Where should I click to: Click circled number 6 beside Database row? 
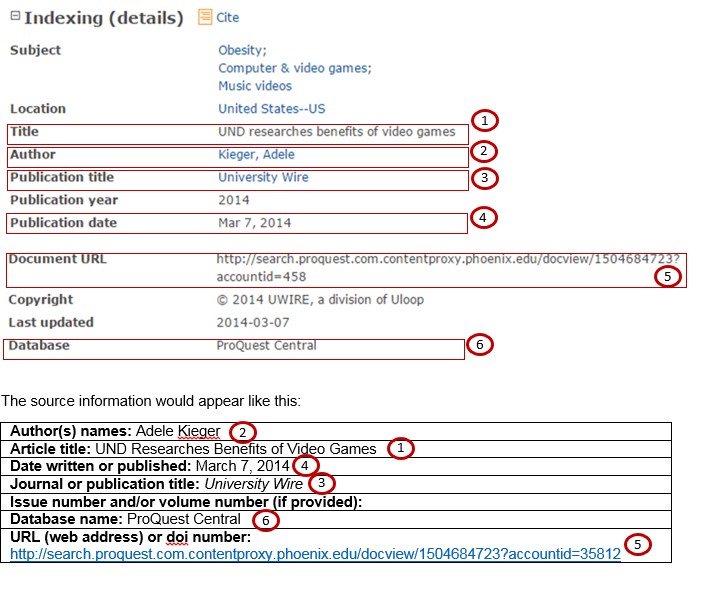point(480,345)
